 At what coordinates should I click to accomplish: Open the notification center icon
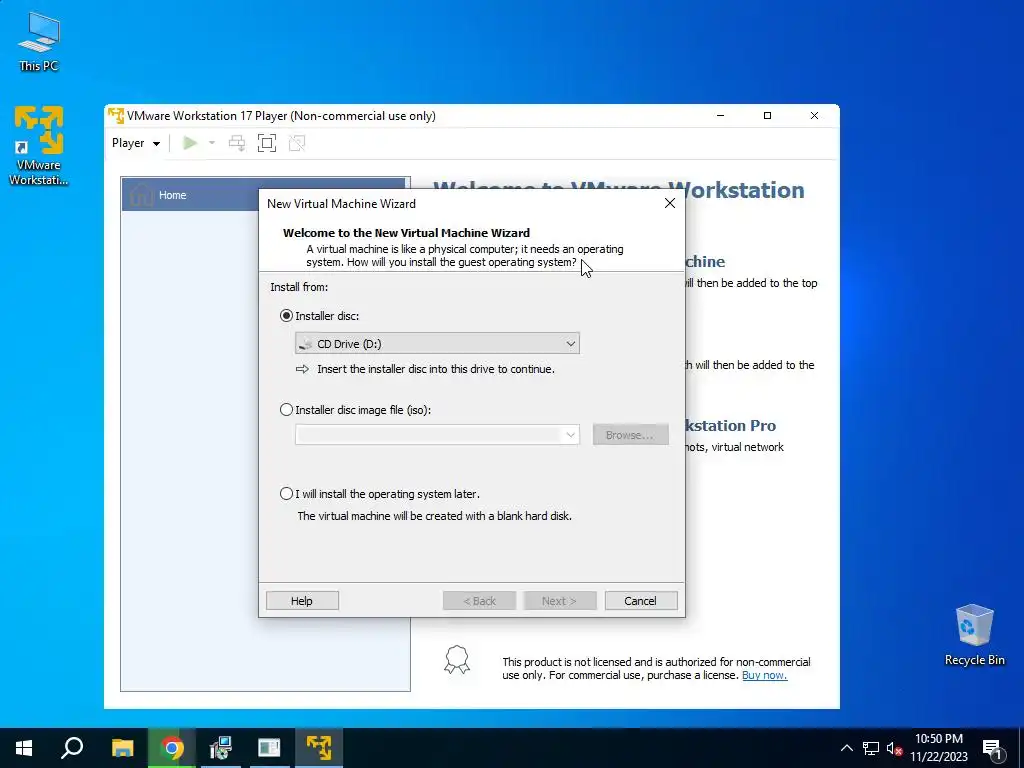pos(992,748)
